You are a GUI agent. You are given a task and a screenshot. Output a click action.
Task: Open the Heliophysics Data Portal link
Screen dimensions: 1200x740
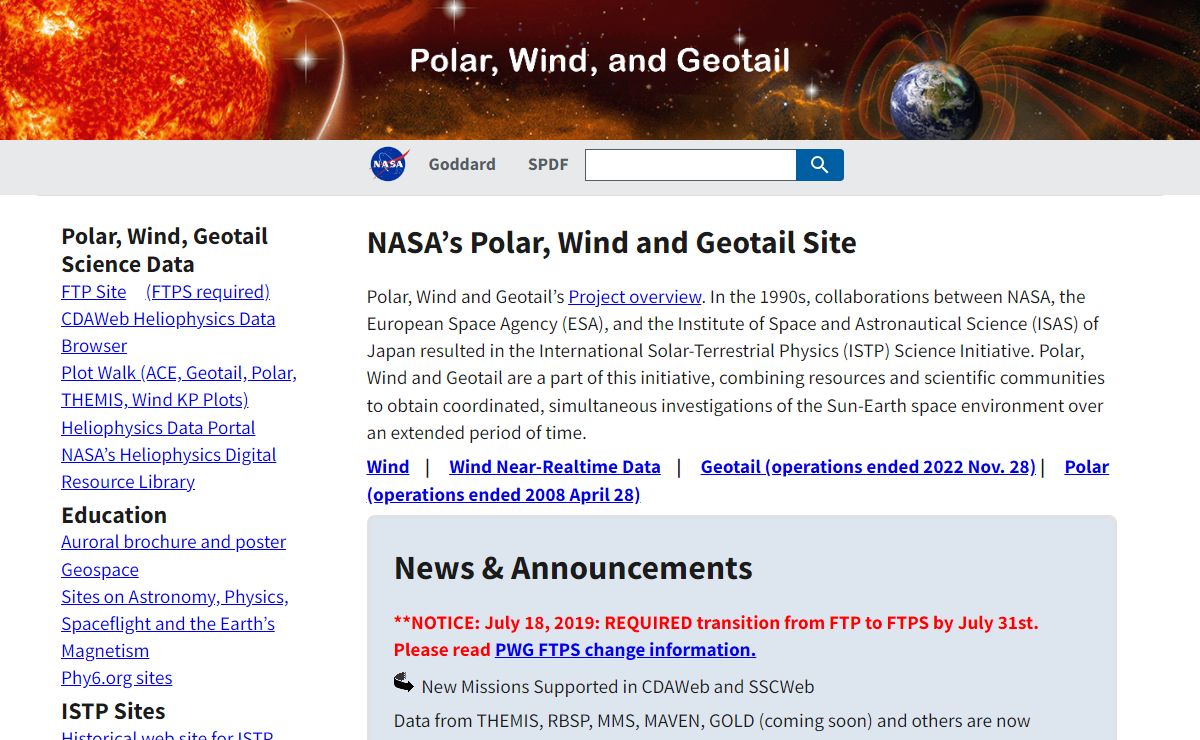pos(158,428)
